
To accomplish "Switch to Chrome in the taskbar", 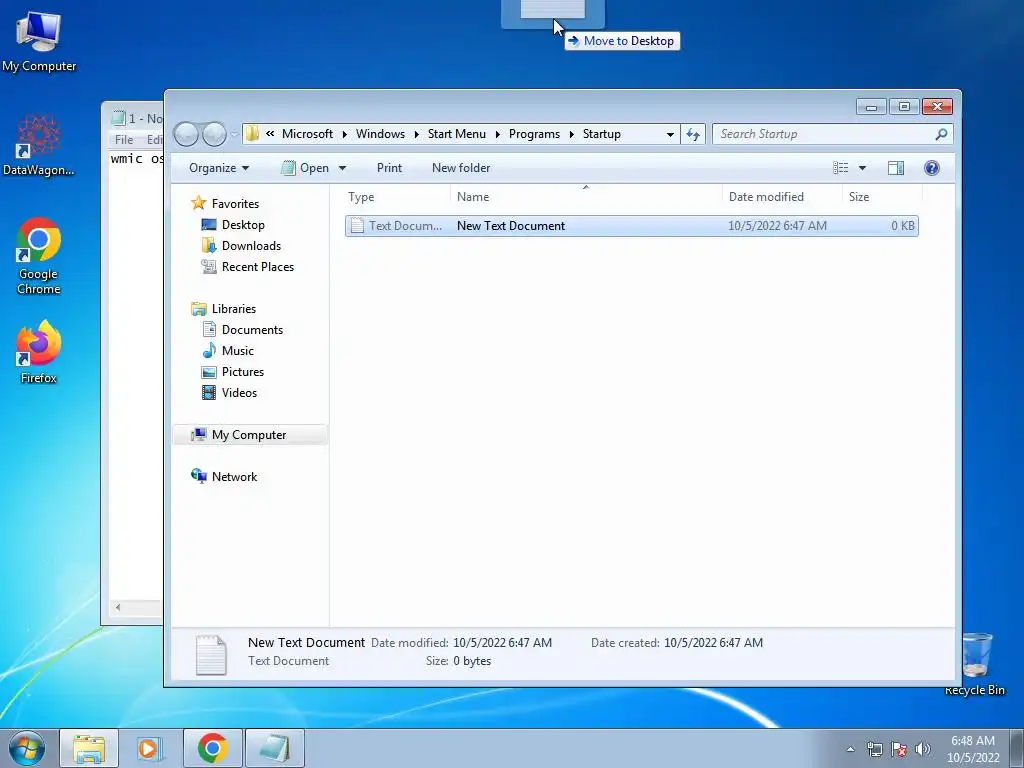I will pyautogui.click(x=212, y=748).
